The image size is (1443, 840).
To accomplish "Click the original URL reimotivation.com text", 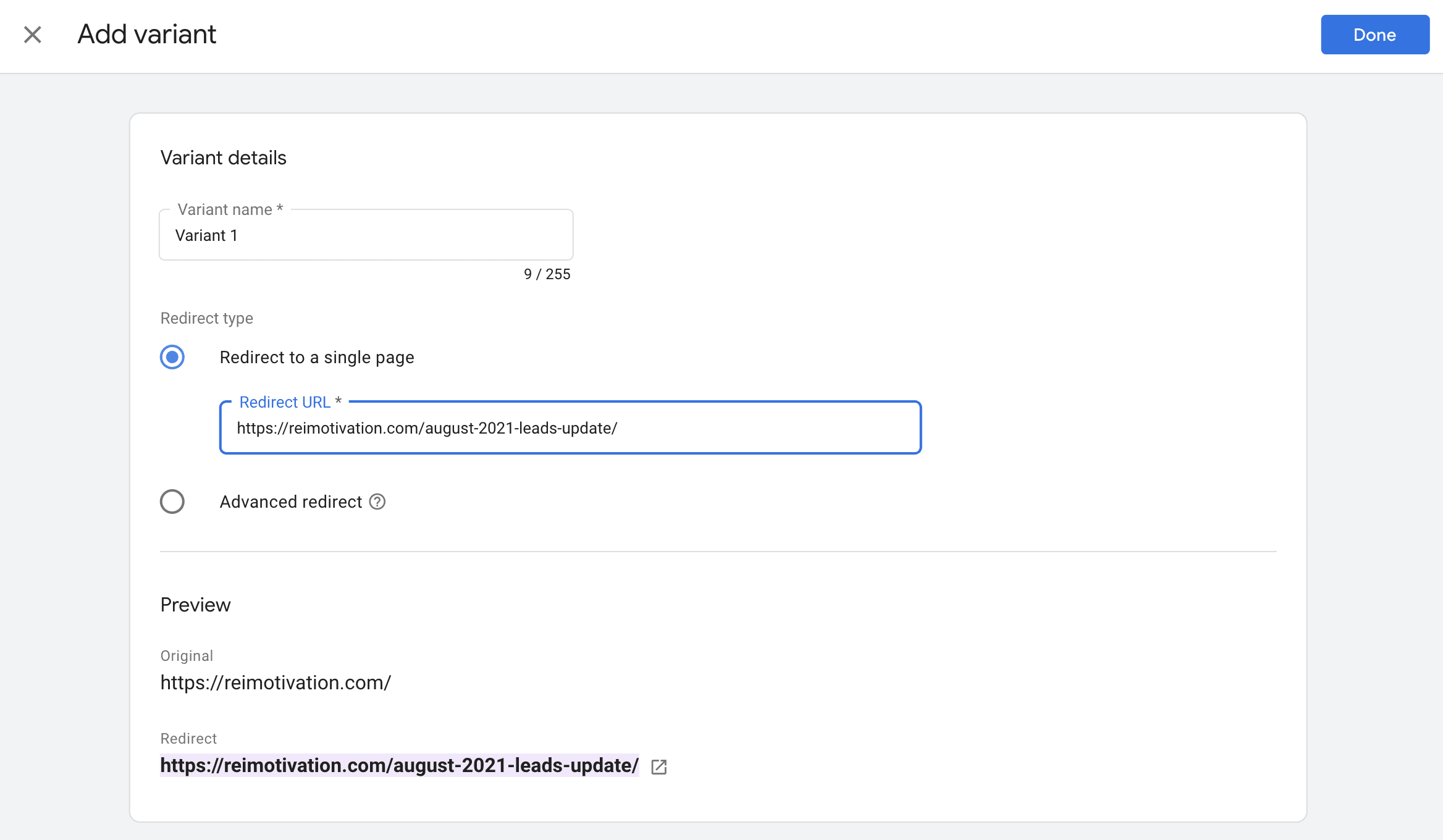I will point(276,682).
